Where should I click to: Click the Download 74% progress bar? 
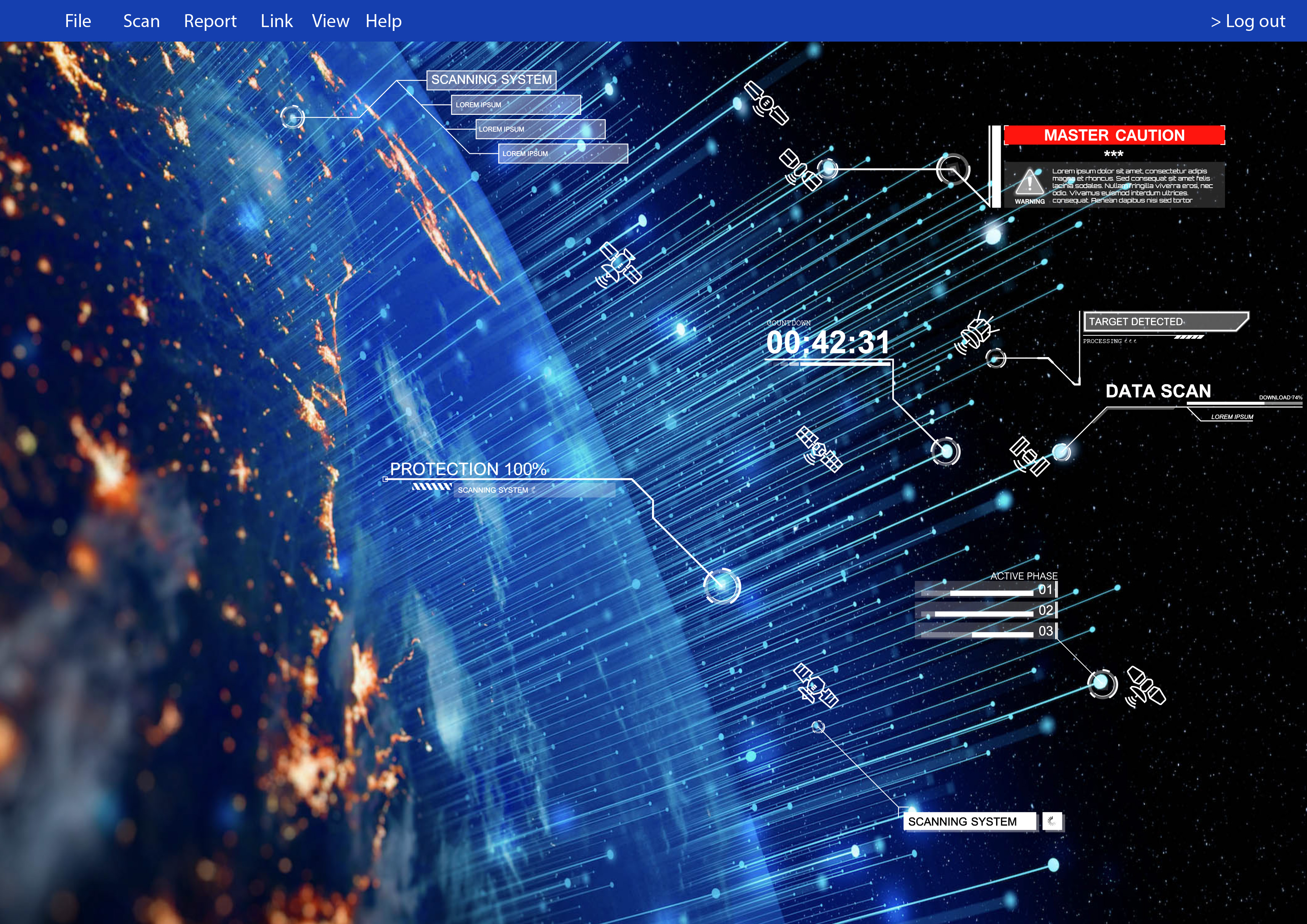1244,404
